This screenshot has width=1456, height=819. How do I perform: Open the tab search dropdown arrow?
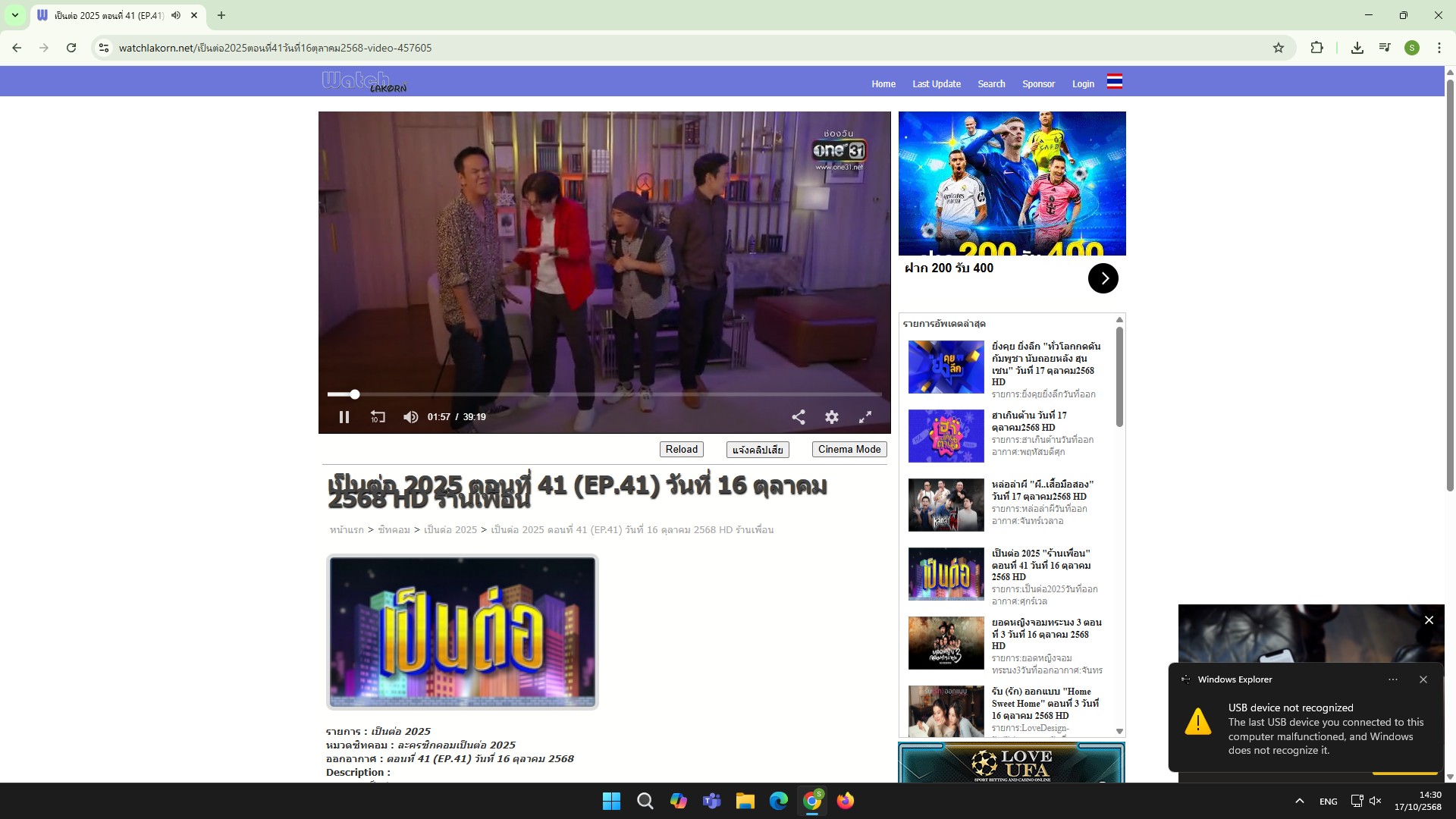click(x=14, y=15)
